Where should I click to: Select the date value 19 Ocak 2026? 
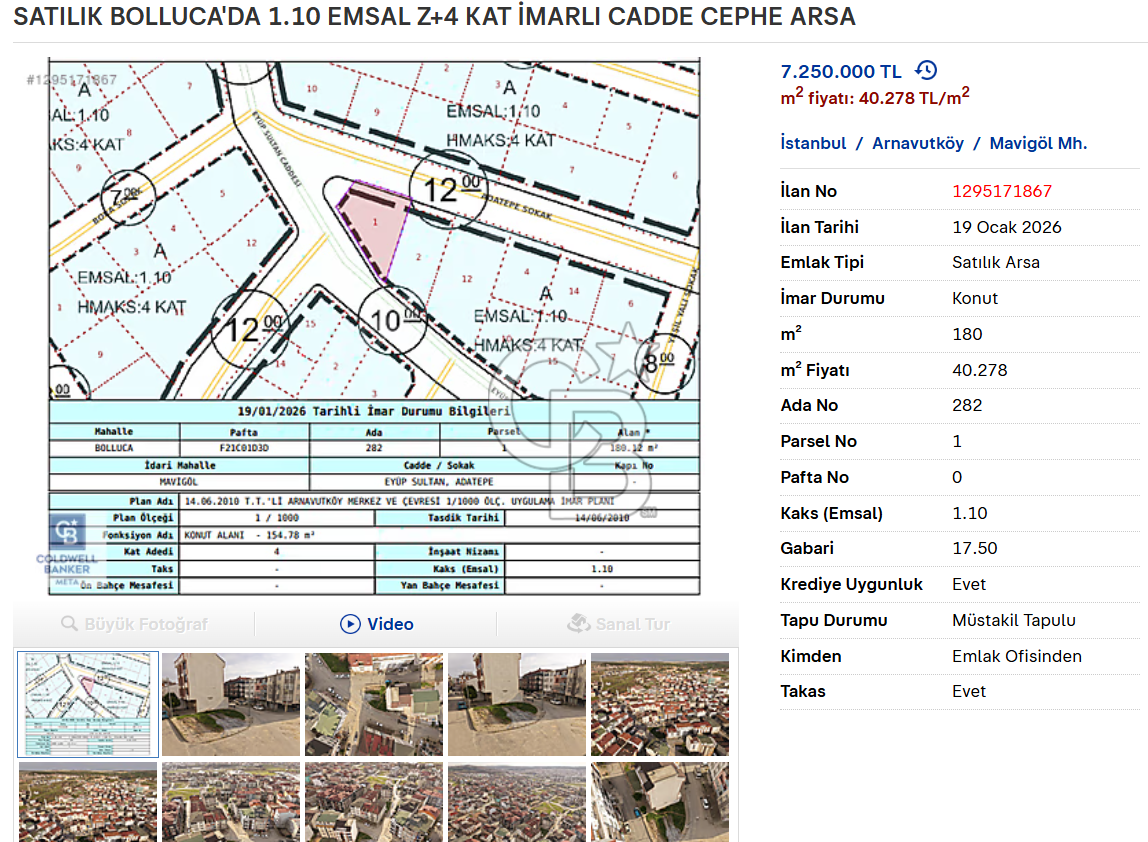(1006, 227)
